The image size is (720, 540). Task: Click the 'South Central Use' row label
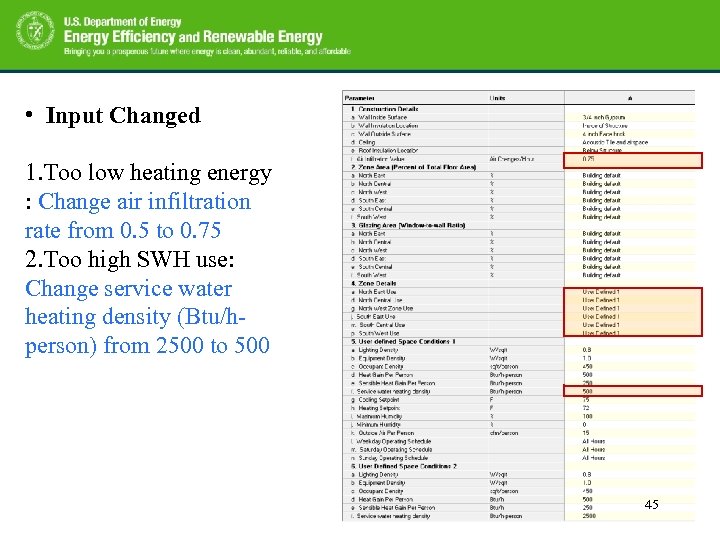382,325
